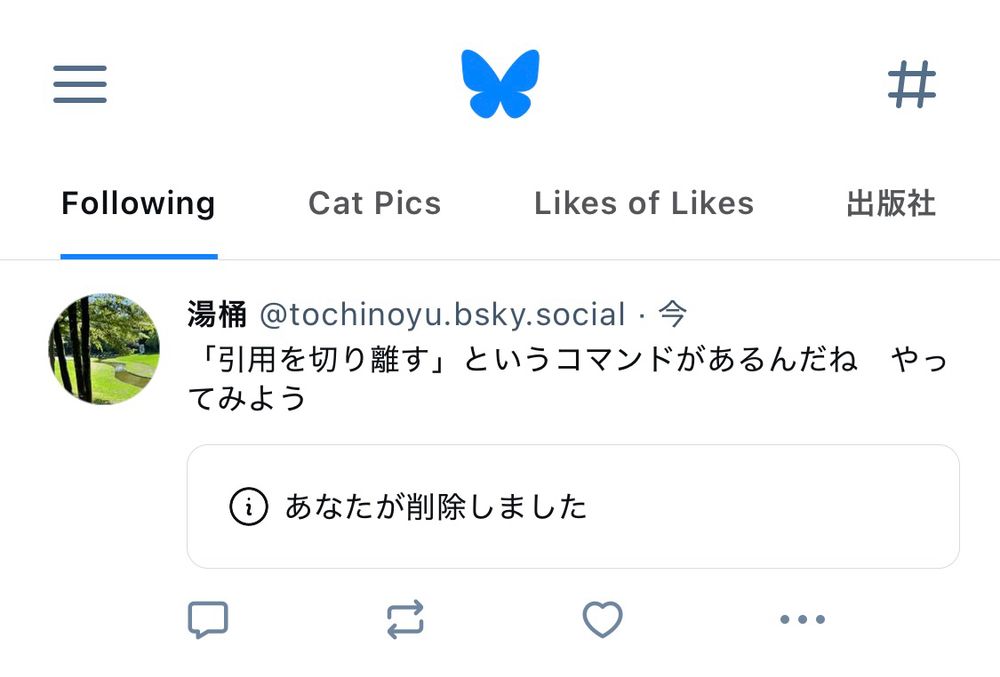Click the あなたが削除しました notice text
The height and width of the screenshot is (677, 1000).
[436, 507]
